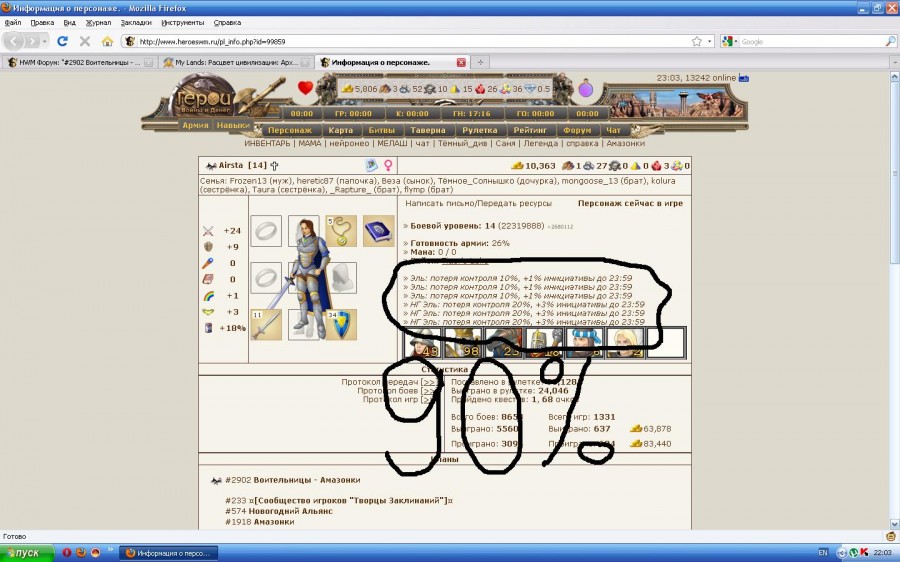Viewport: 900px width, 562px height.
Task: Open the Амазонки link in submenu
Action: point(626,144)
